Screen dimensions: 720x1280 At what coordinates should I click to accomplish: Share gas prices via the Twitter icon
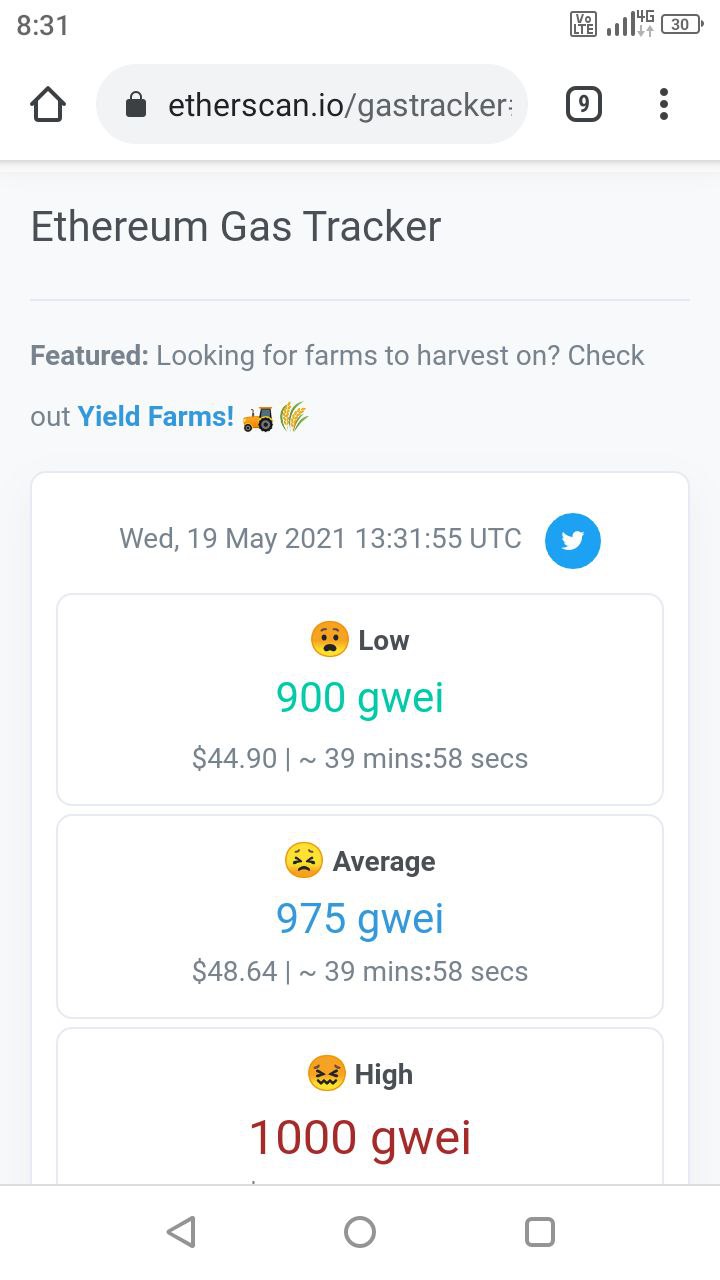[x=573, y=541]
